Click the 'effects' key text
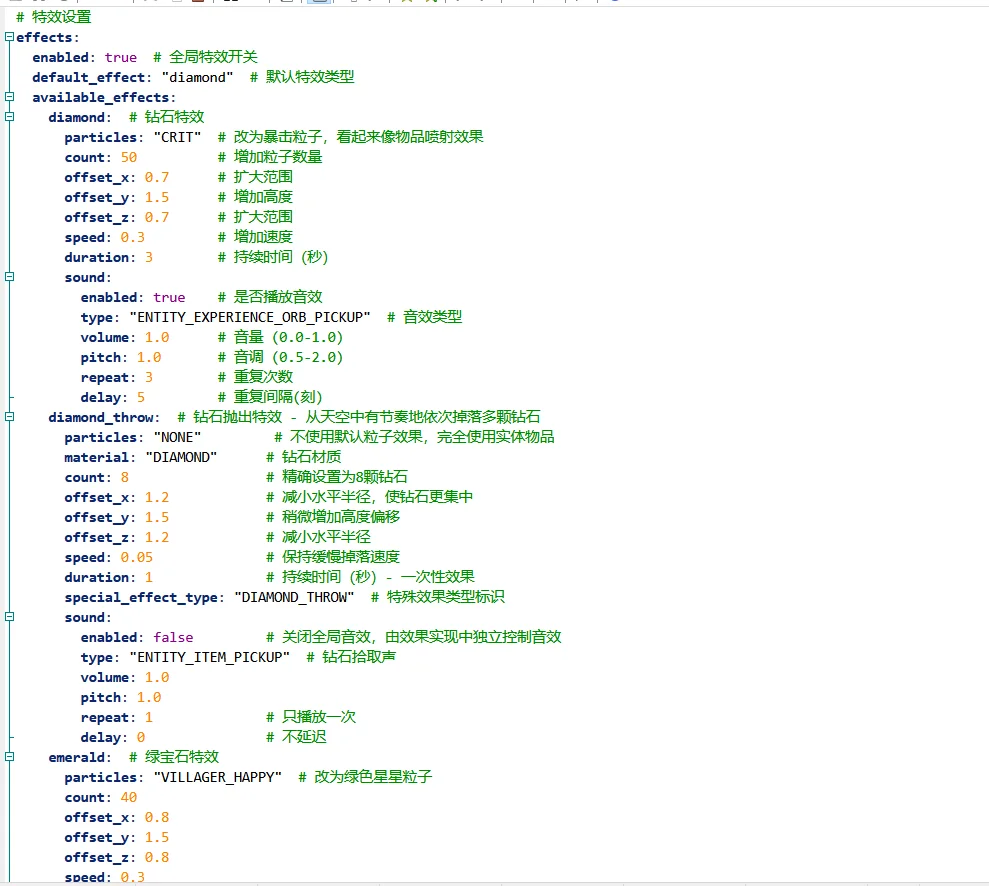The height and width of the screenshot is (886, 989). click(x=44, y=37)
